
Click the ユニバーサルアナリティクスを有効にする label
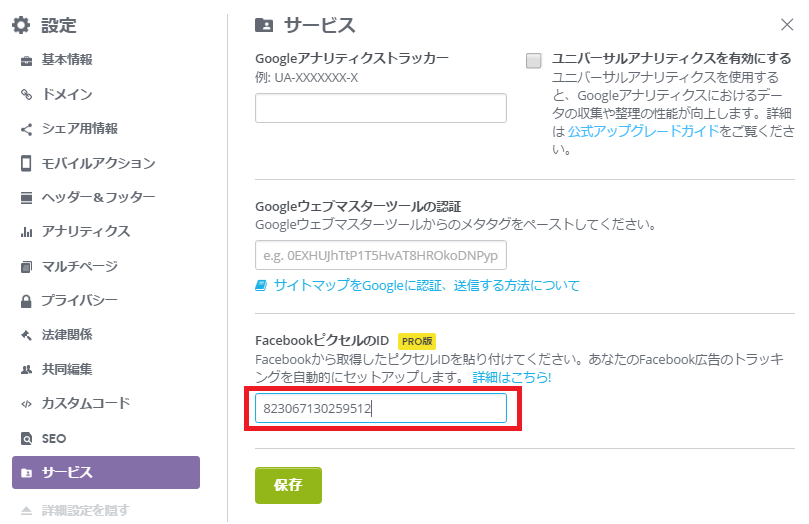(x=672, y=58)
